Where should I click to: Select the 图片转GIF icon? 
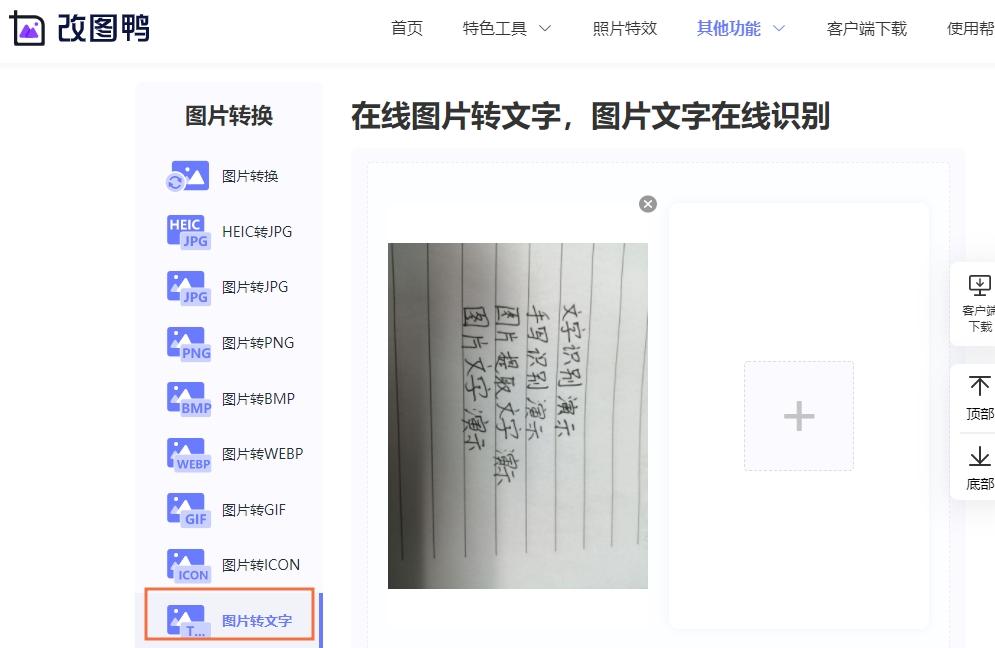[188, 510]
